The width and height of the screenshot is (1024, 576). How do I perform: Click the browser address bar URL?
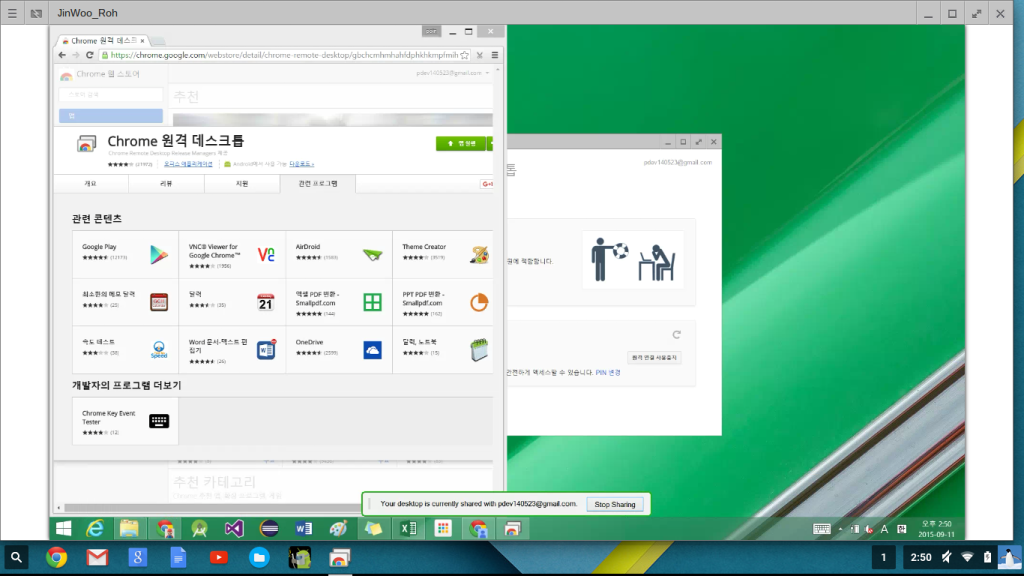[x=284, y=56]
